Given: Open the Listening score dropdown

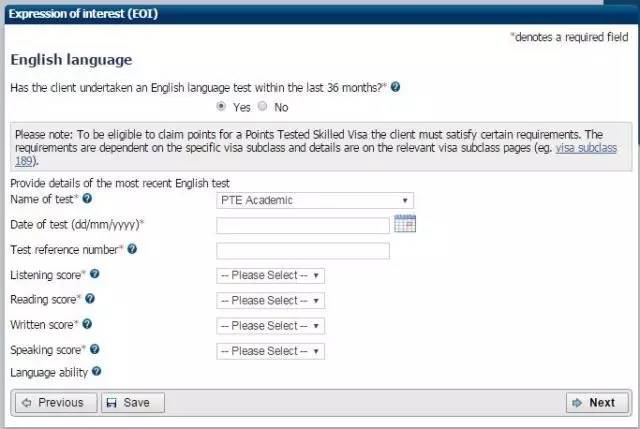Looking at the screenshot, I should pyautogui.click(x=271, y=276).
